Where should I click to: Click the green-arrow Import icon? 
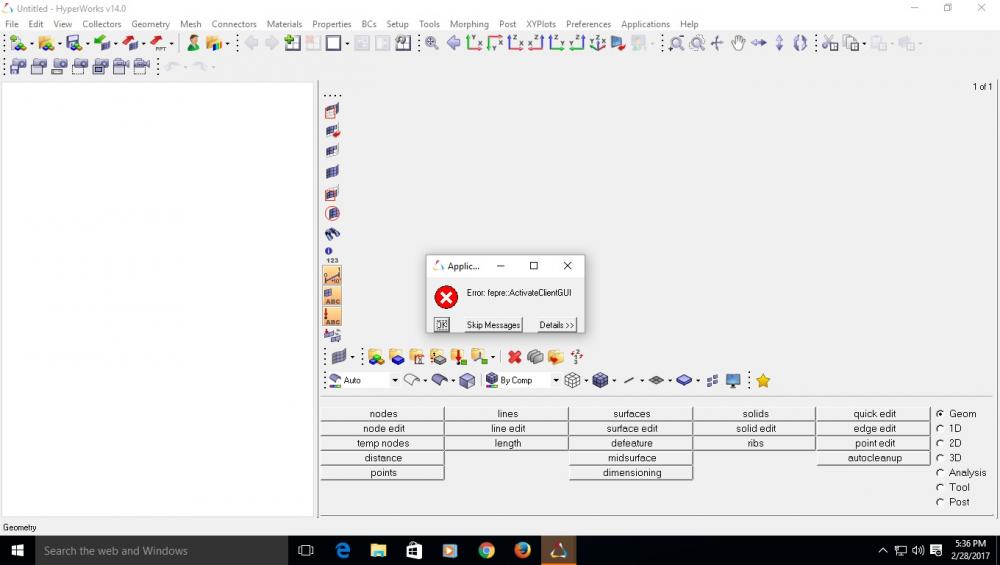(101, 43)
